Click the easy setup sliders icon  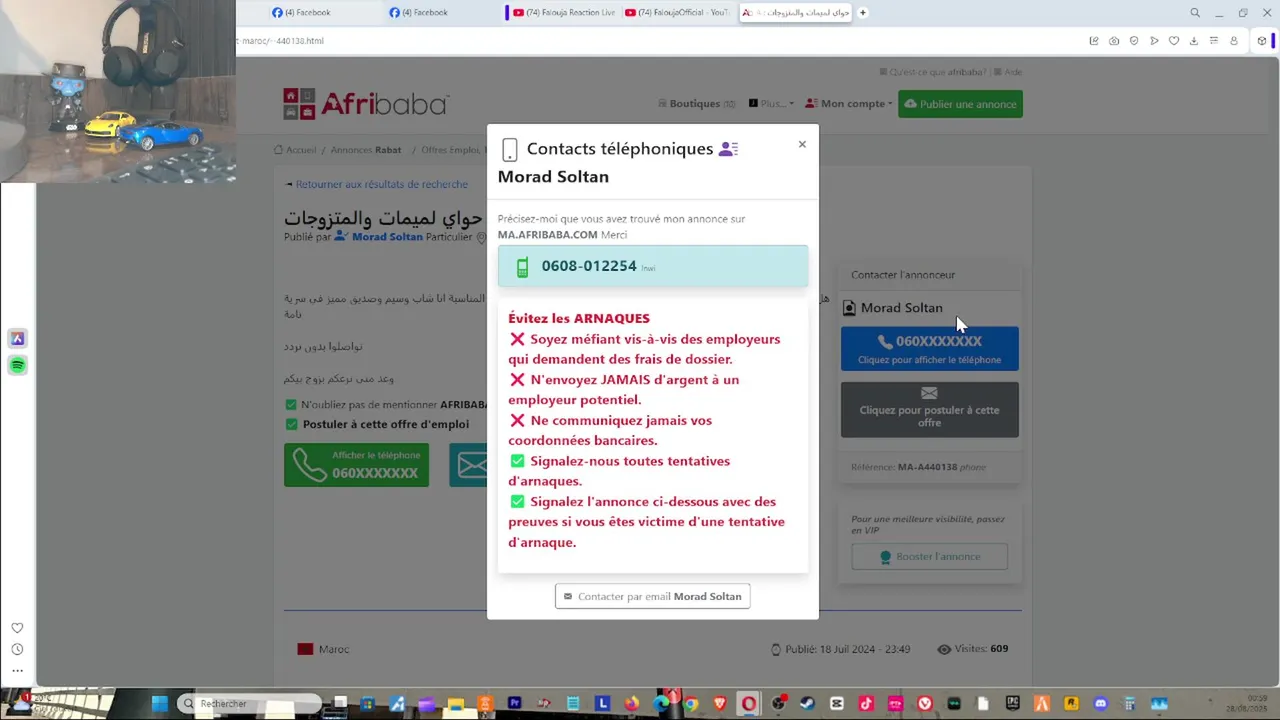click(1214, 41)
